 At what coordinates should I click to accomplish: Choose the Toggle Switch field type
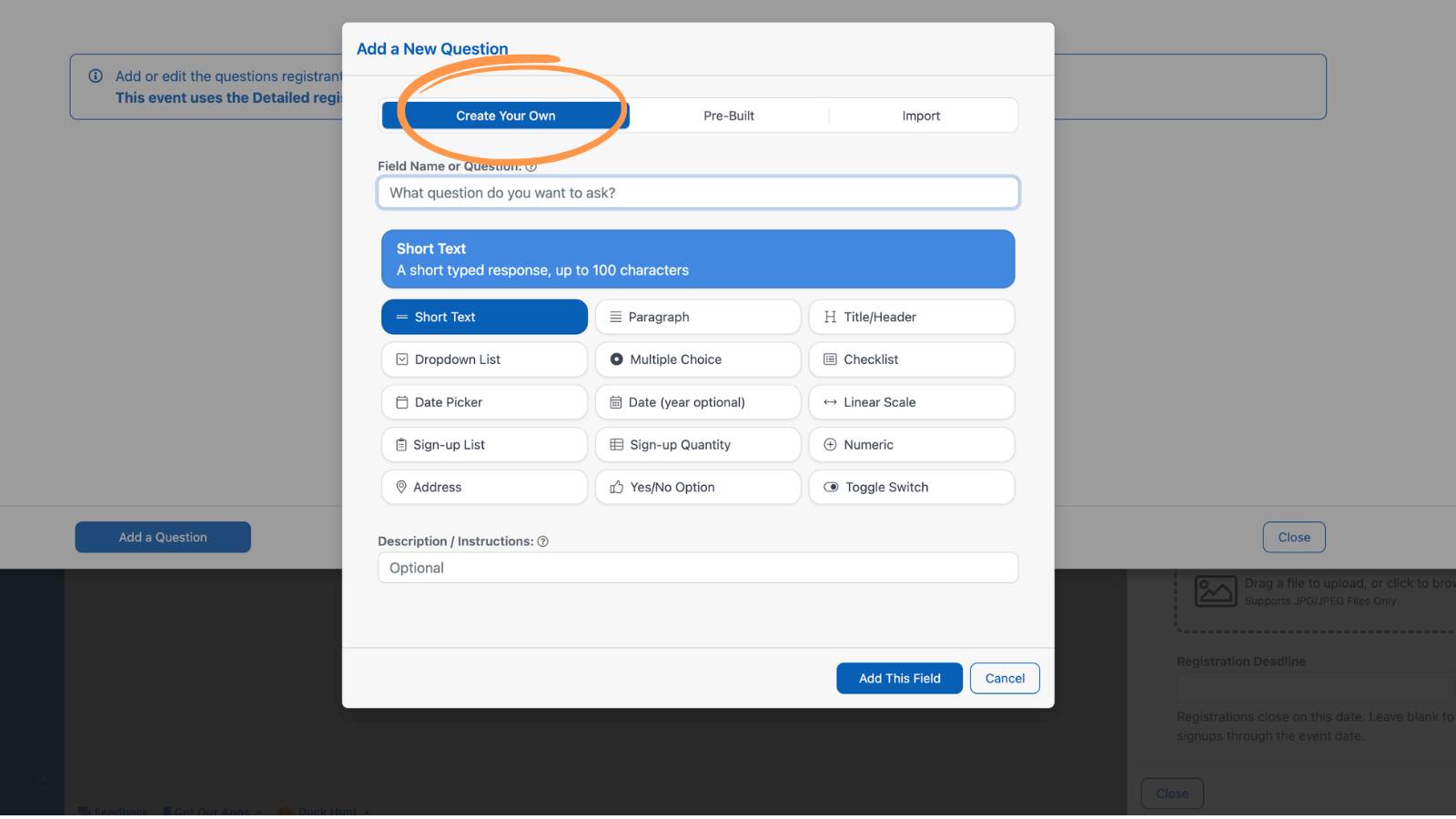pos(912,487)
